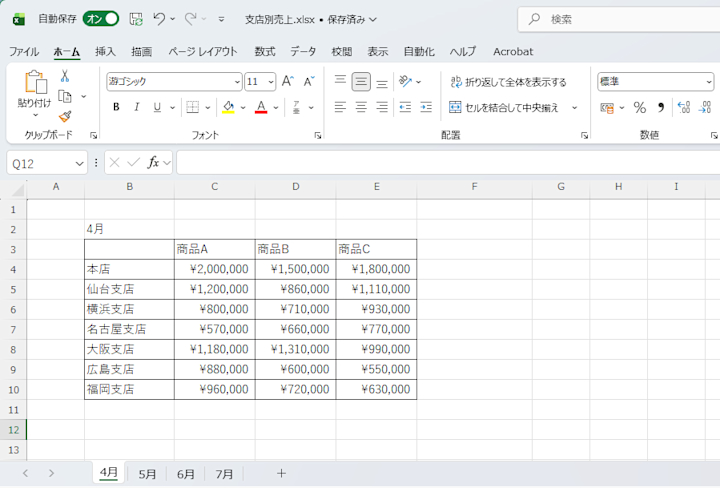
Task: Click the Align Left icon
Action: tap(340, 107)
